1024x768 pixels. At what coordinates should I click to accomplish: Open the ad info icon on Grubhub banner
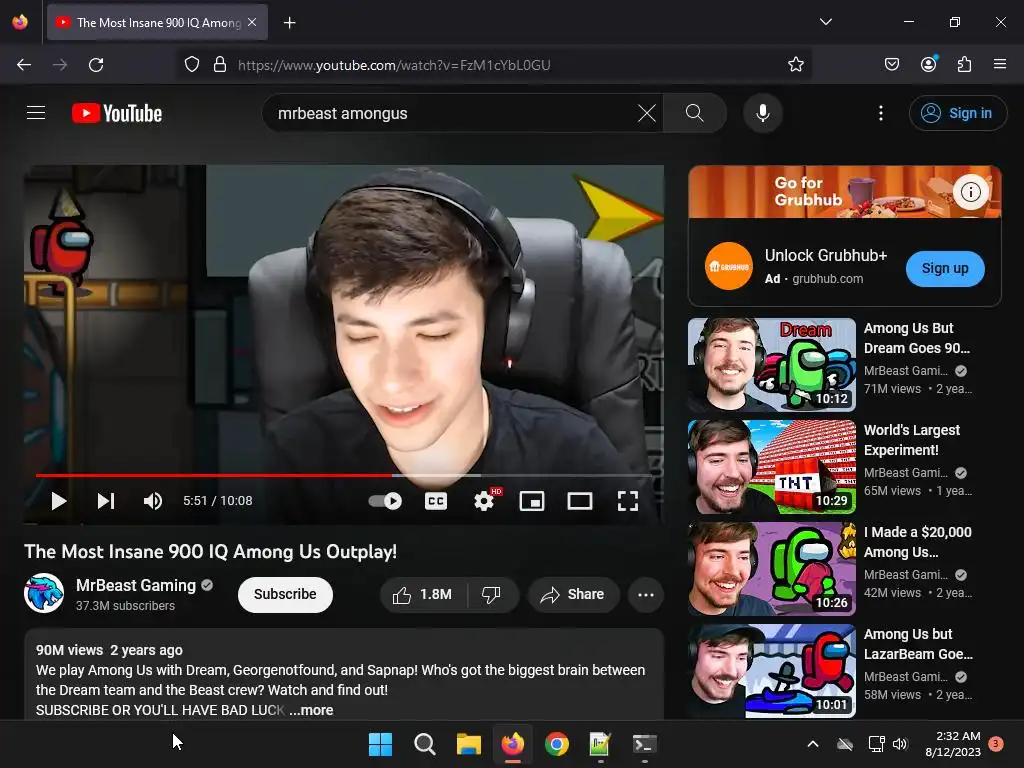(x=970, y=192)
